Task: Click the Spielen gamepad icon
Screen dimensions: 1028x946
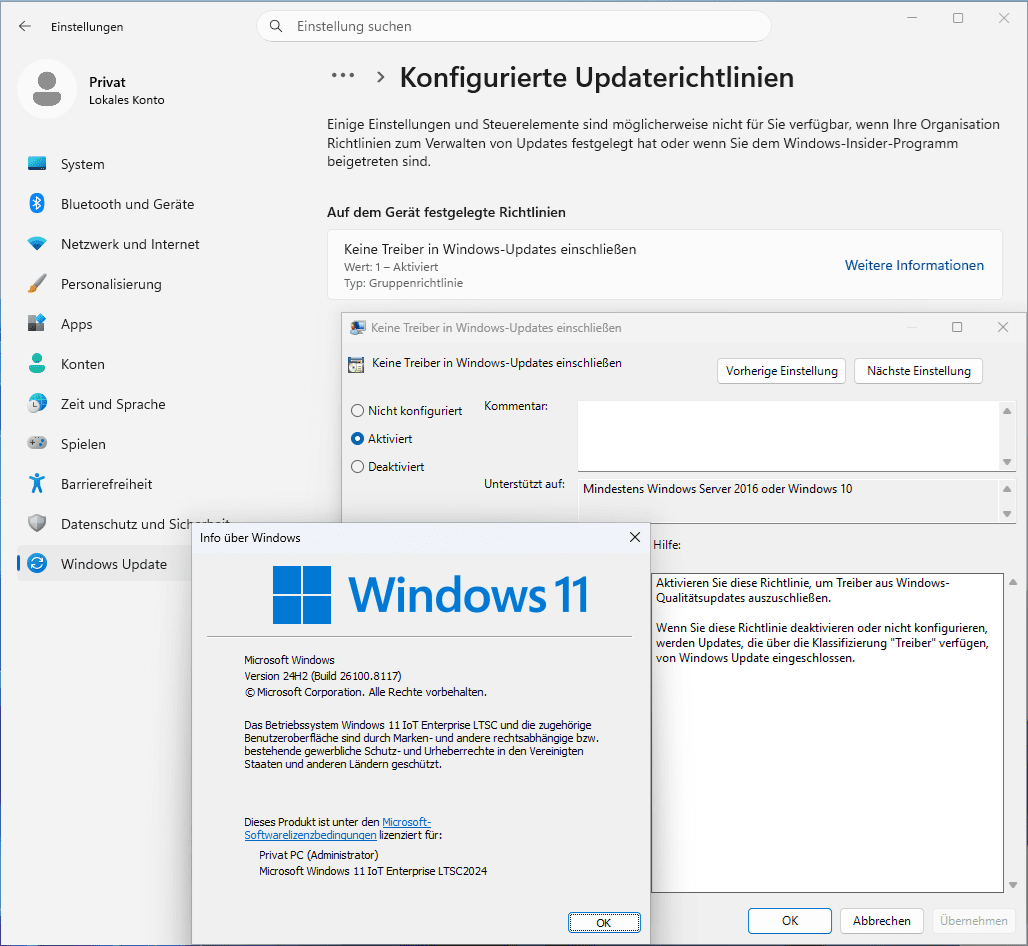Action: point(37,443)
